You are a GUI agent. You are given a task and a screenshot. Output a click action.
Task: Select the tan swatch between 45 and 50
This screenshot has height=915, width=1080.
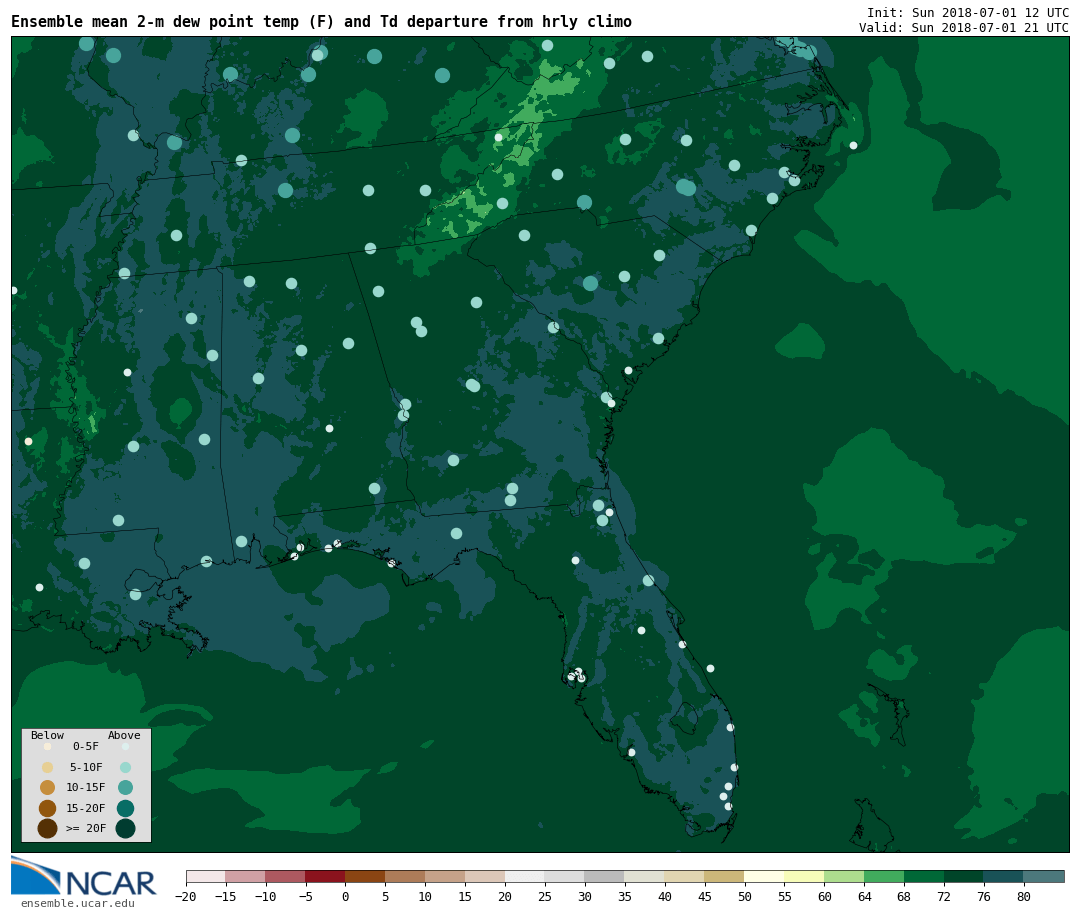725,876
